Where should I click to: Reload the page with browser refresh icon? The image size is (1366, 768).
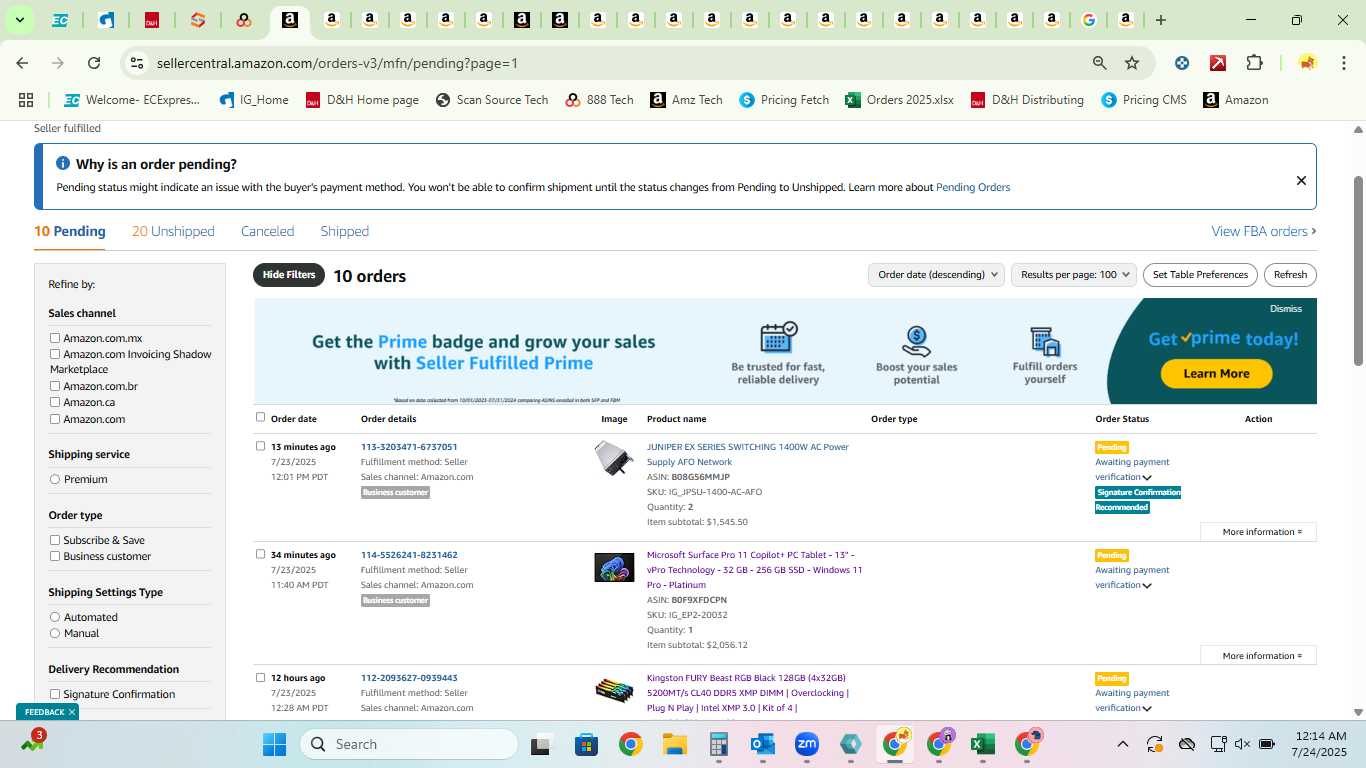[94, 63]
